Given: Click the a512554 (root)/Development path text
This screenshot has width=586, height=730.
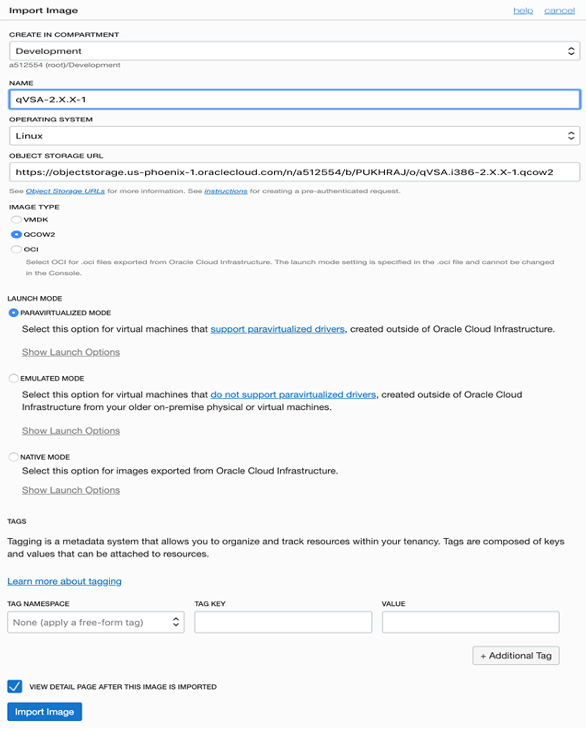Looking at the screenshot, I should (65, 65).
